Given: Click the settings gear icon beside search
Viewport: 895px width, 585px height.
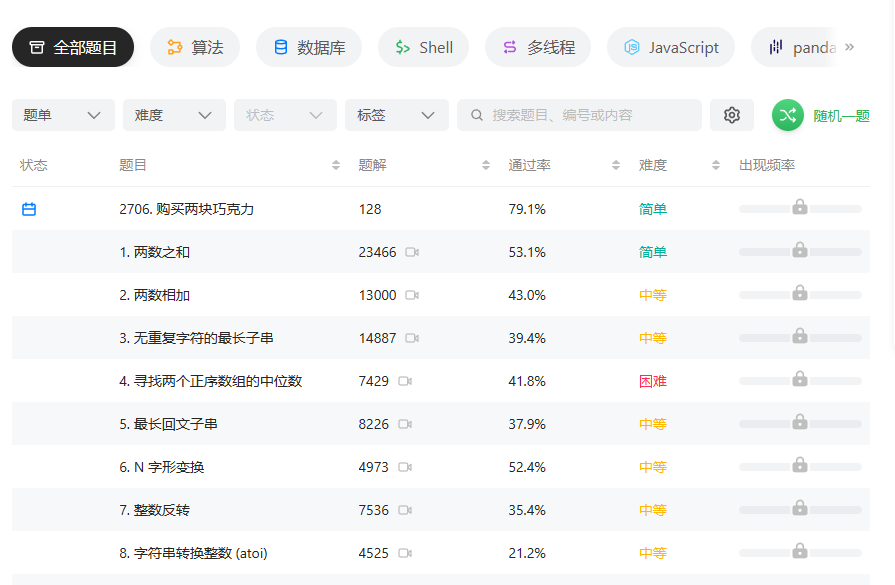Looking at the screenshot, I should (x=732, y=115).
